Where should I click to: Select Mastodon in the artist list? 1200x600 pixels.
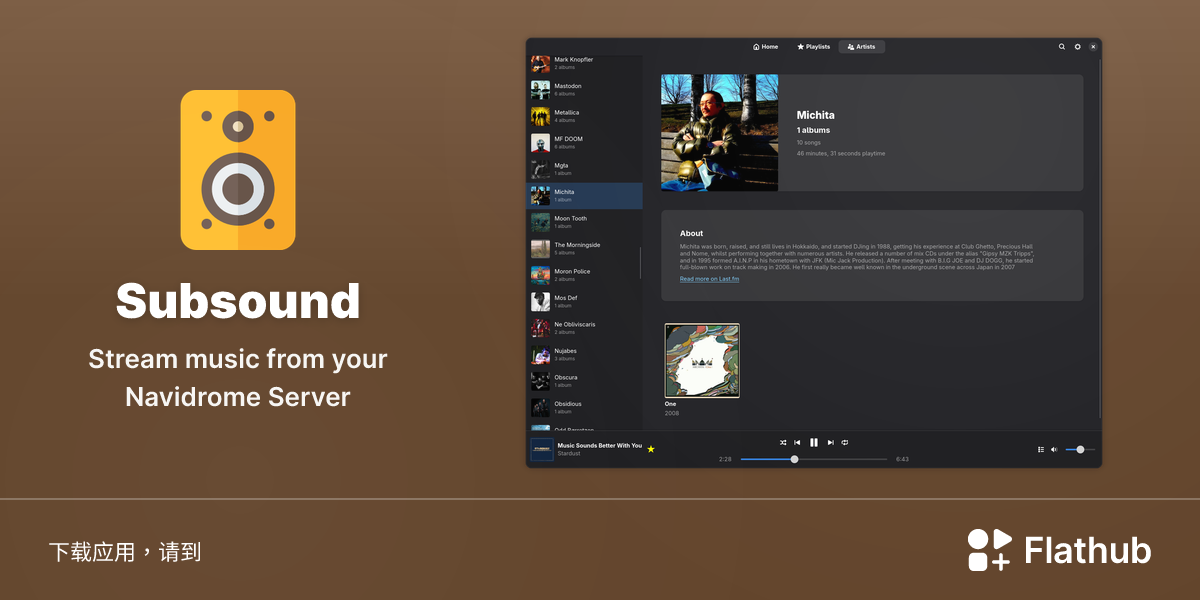(x=585, y=90)
